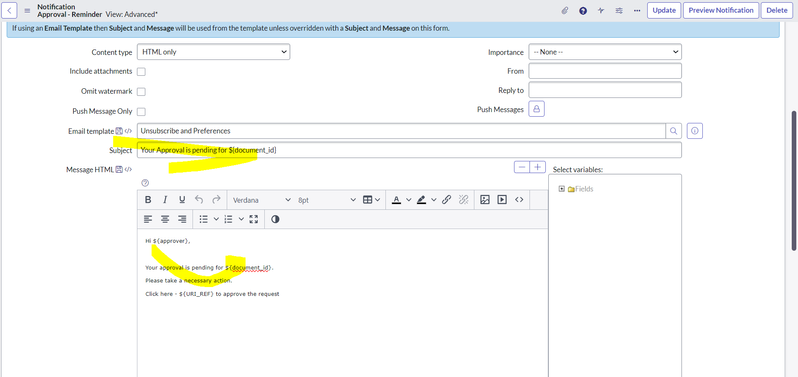The height and width of the screenshot is (377, 798).
Task: Click the Undo arrow in editor
Action: click(x=199, y=200)
